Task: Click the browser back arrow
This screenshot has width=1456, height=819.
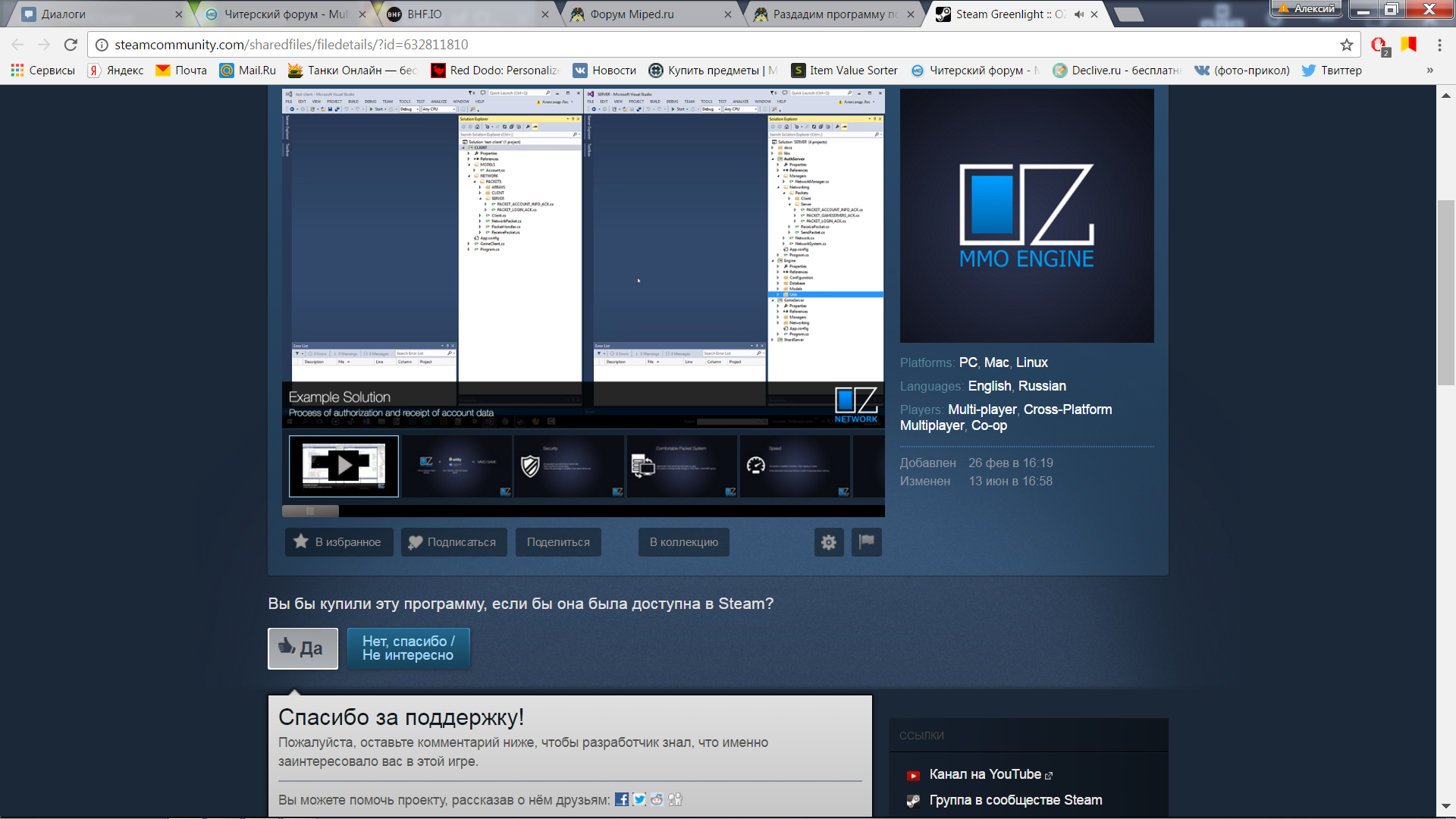Action: (x=18, y=45)
